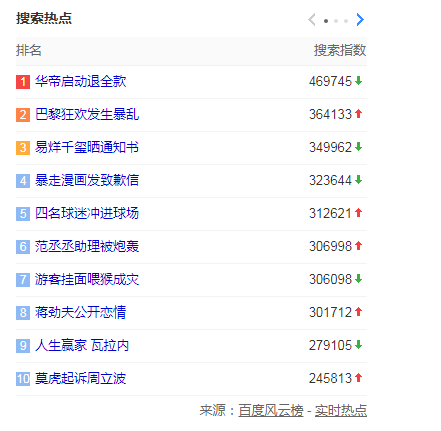Click search index value 323644
The width and height of the screenshot is (441, 431).
(330, 180)
